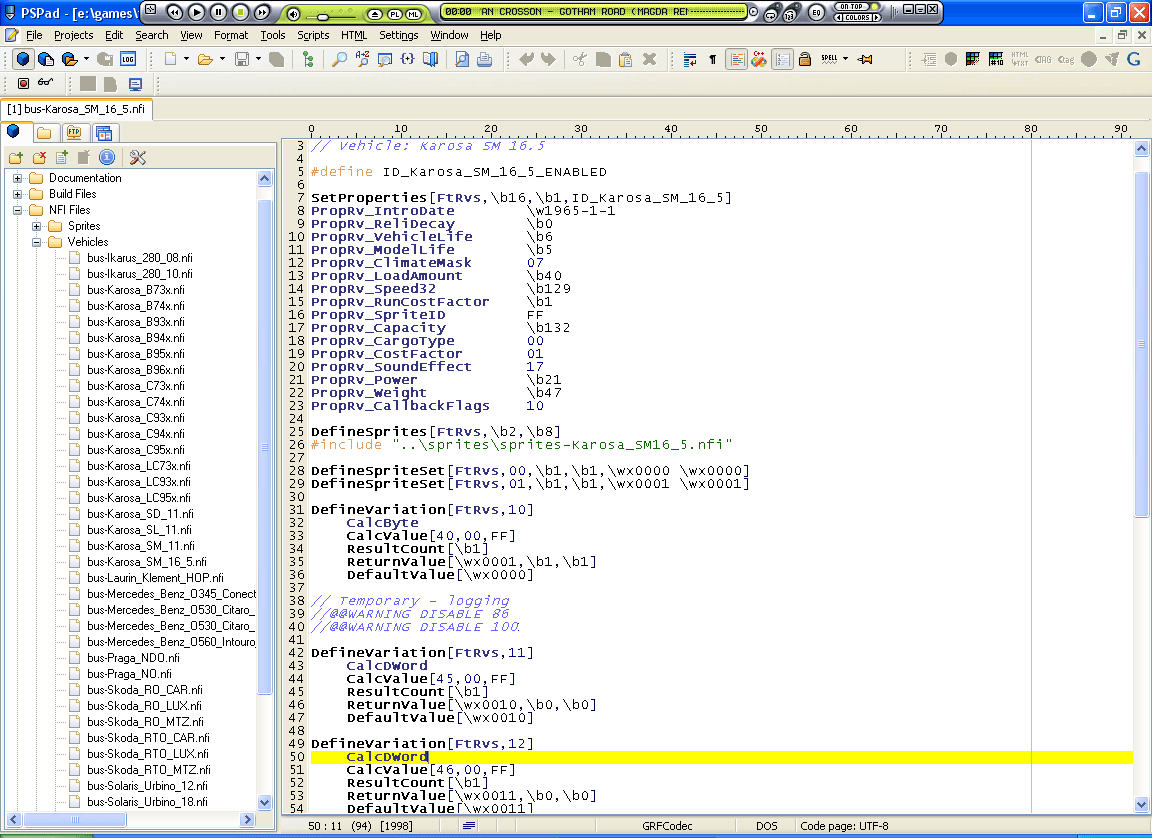Click the Paste clipboard icon

[x=626, y=59]
